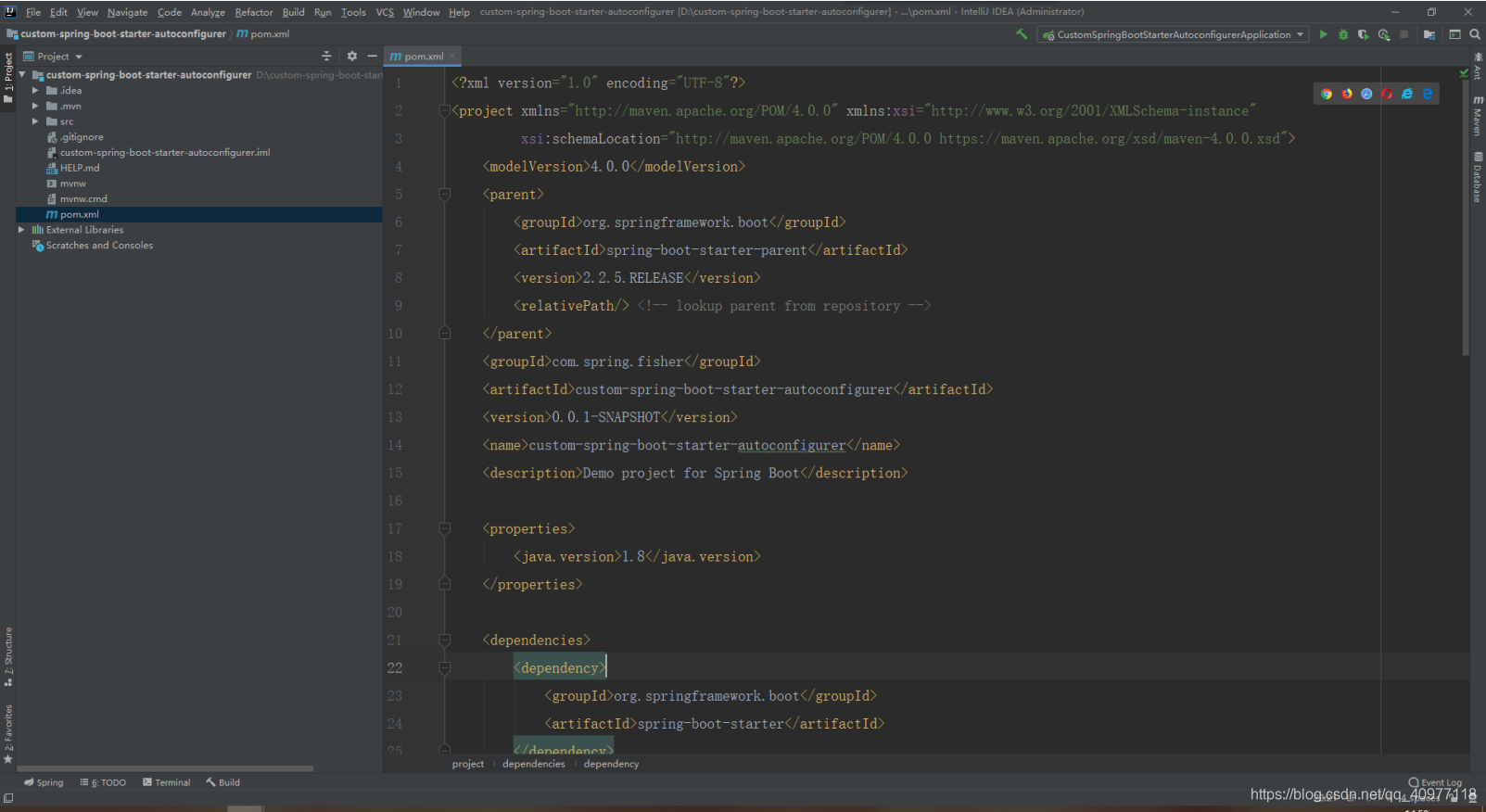Fold the properties block at line 17
The width and height of the screenshot is (1486, 812).
444,528
